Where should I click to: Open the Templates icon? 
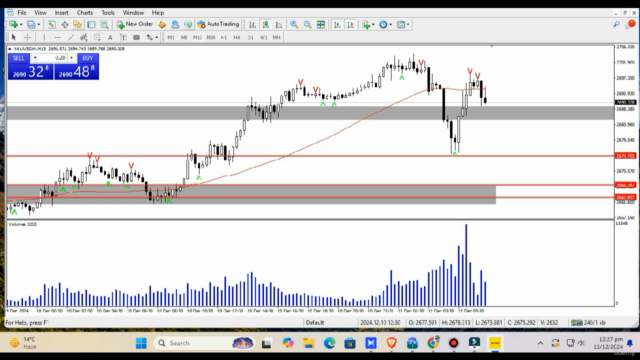point(401,24)
